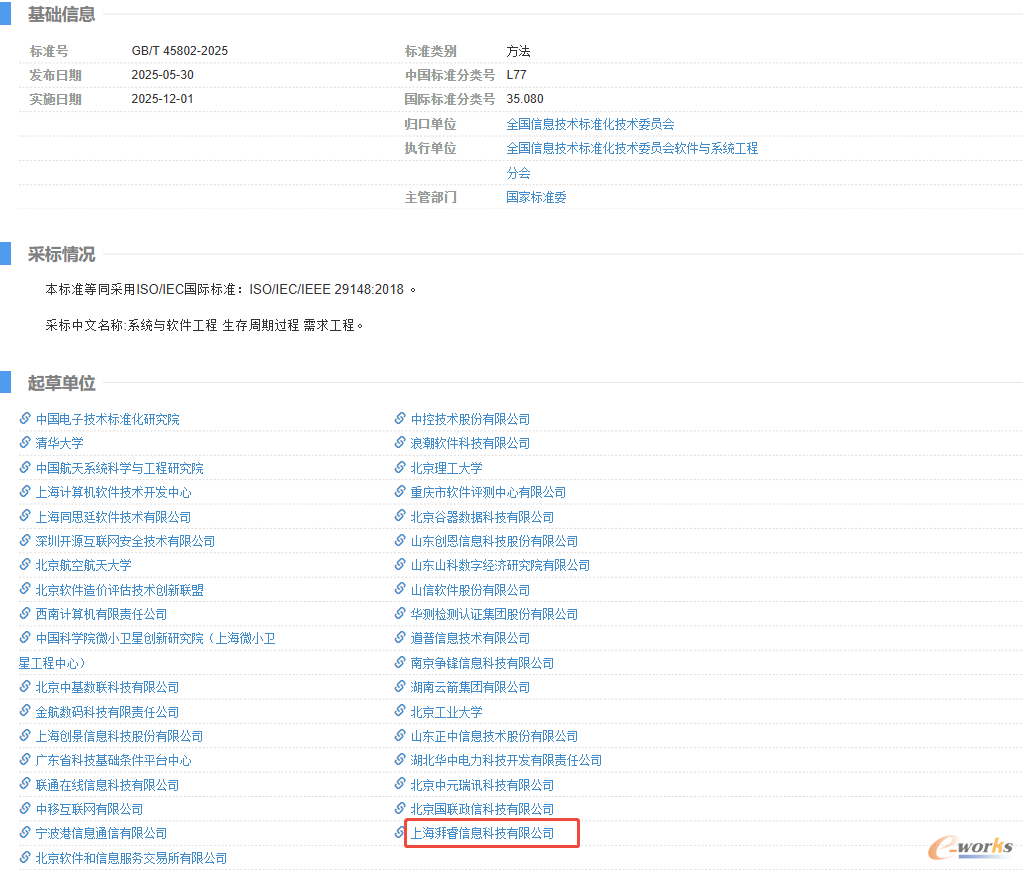
Task: Click link icon beside 山东正中信息技术股份有限公司
Action: tap(400, 736)
